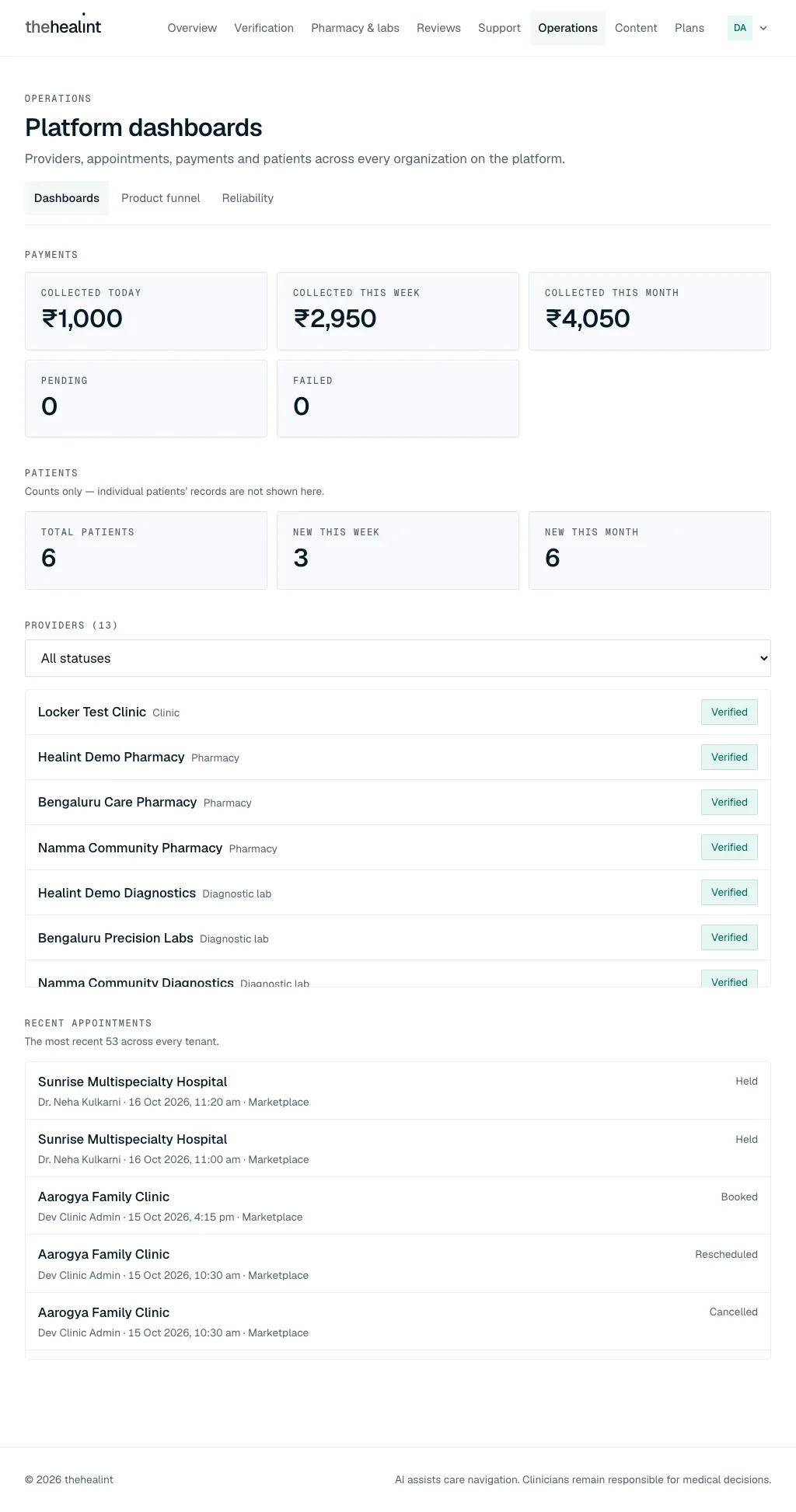Open the Support page
The image size is (796, 1512).
pos(499,28)
